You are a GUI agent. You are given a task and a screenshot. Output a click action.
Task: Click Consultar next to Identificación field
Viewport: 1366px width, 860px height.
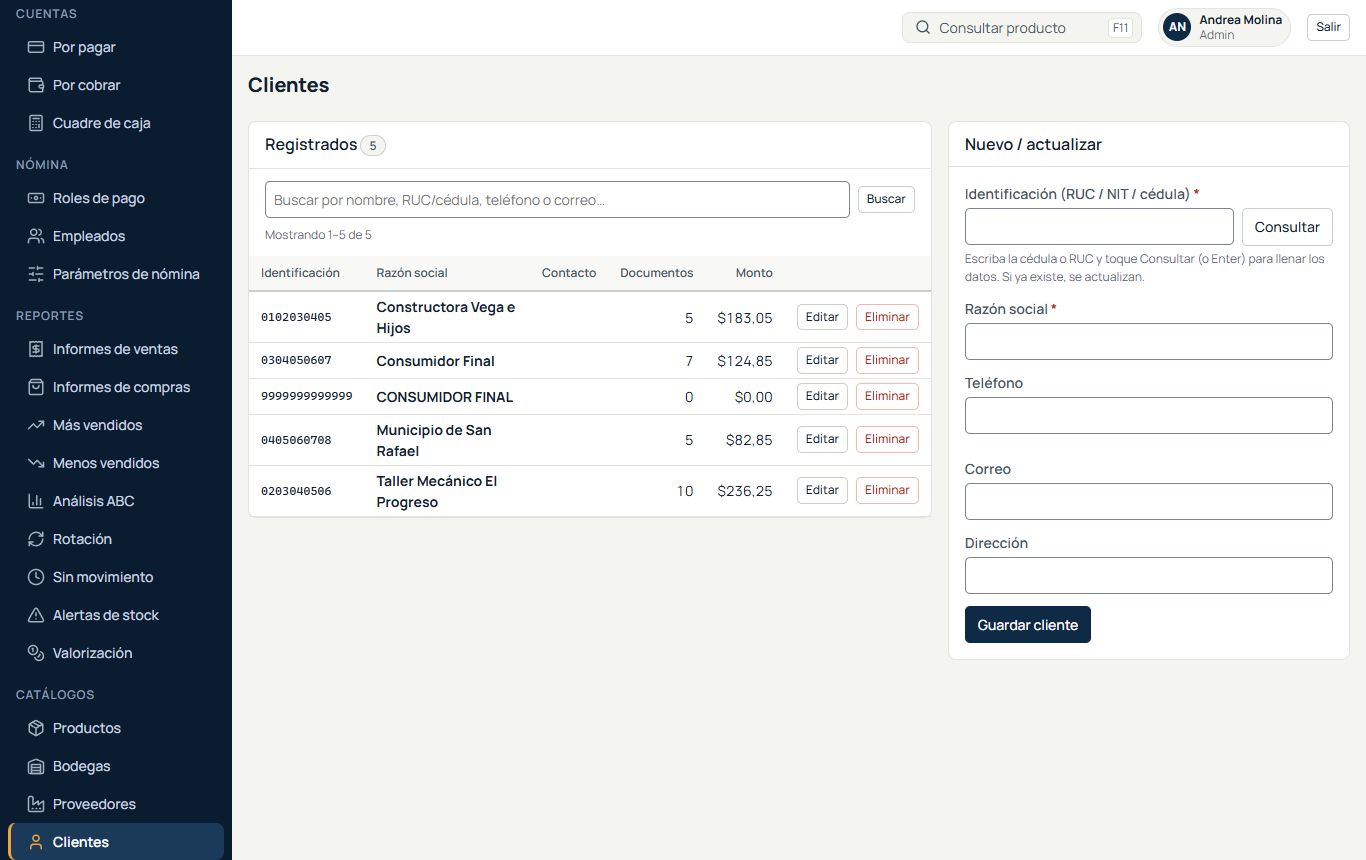tap(1287, 227)
